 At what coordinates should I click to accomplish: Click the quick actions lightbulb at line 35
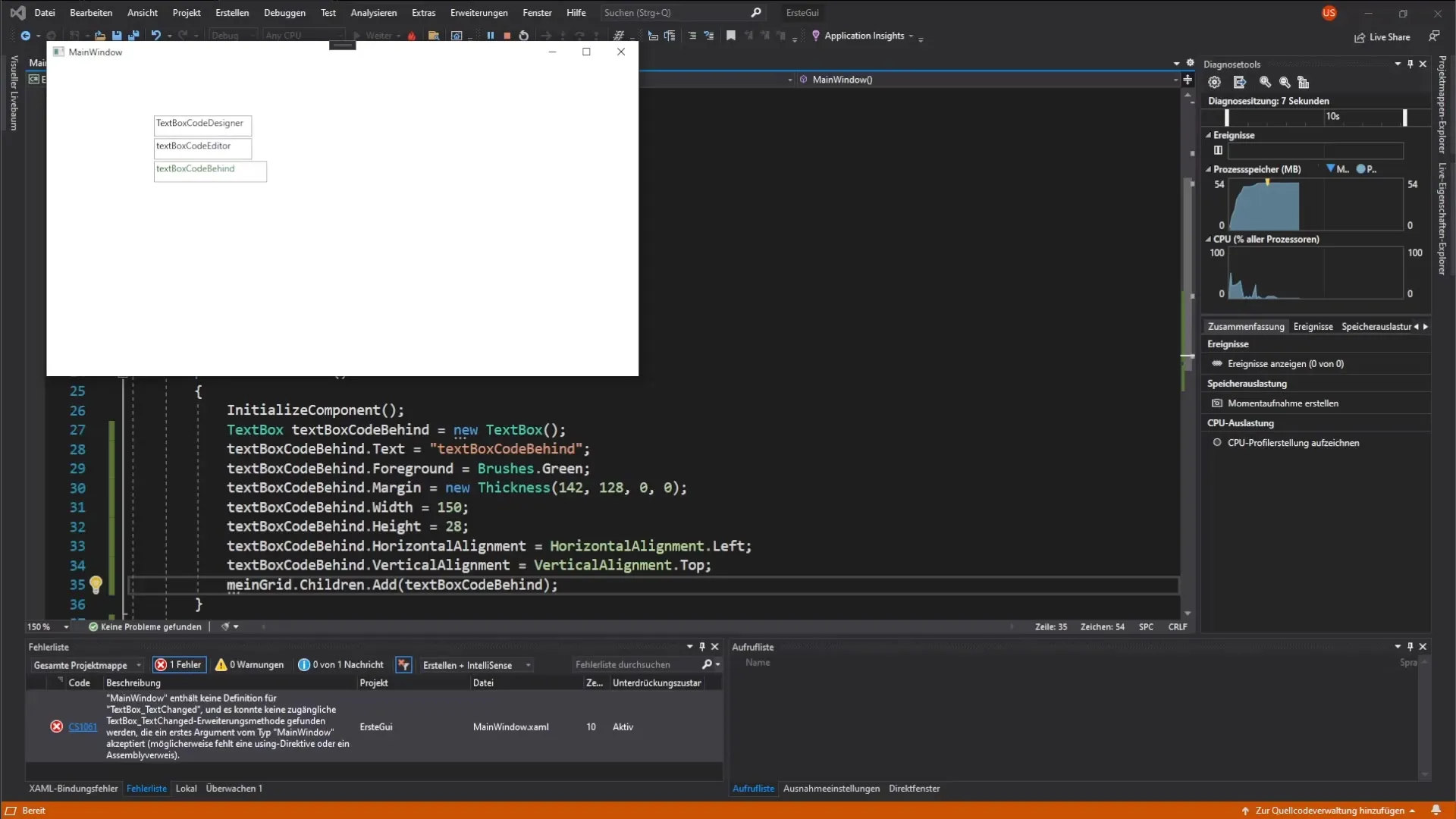(x=96, y=585)
